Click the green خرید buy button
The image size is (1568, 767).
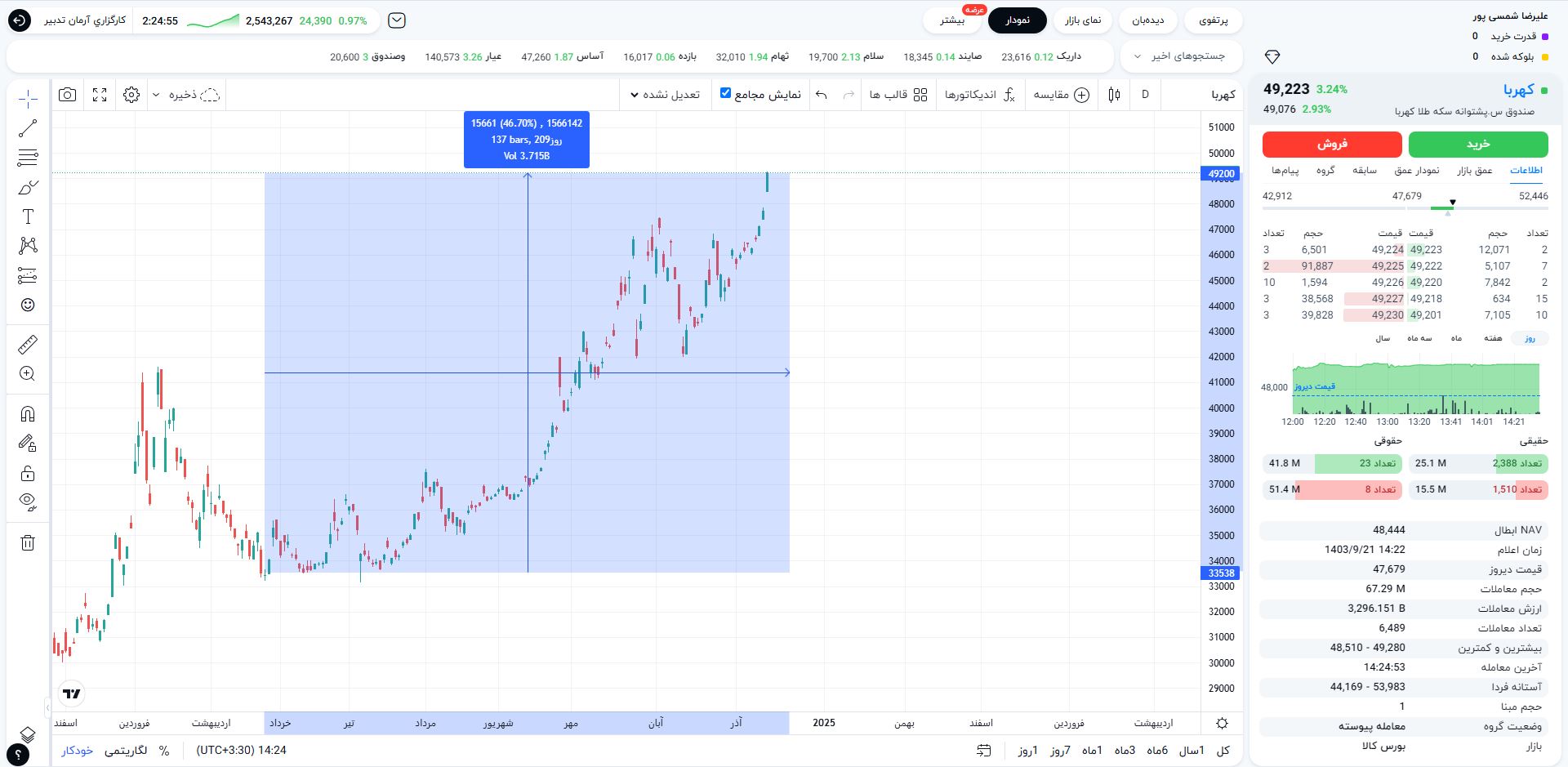pyautogui.click(x=1478, y=144)
